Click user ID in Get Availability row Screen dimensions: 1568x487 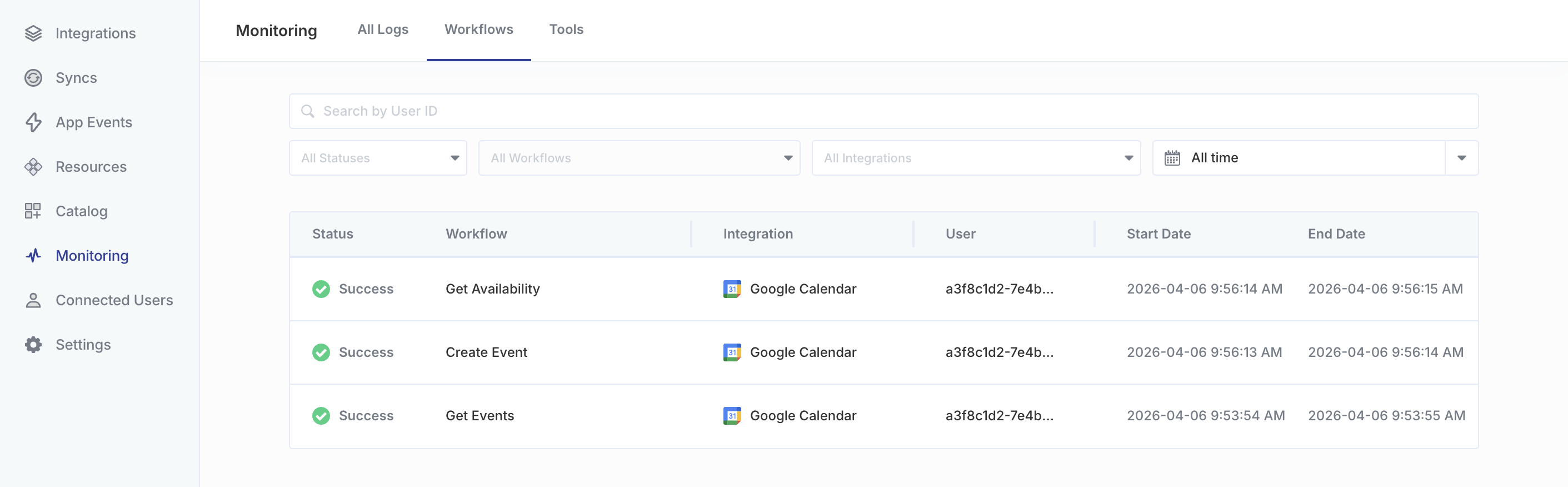(x=1000, y=289)
